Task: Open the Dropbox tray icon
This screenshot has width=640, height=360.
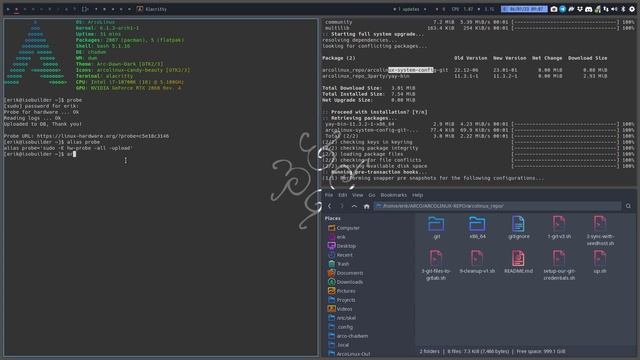Action: click(x=580, y=9)
